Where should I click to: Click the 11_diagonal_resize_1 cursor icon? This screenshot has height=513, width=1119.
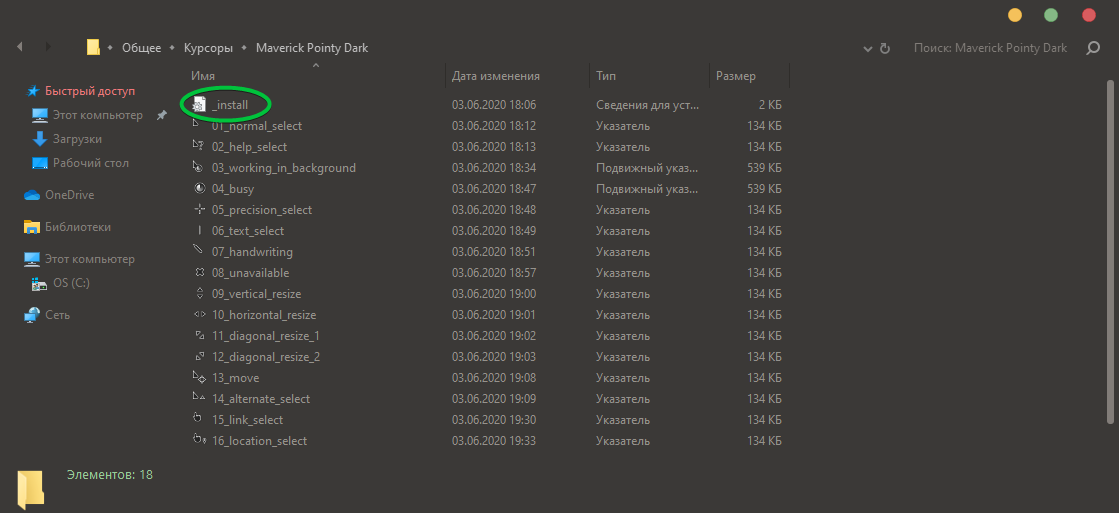tap(199, 335)
